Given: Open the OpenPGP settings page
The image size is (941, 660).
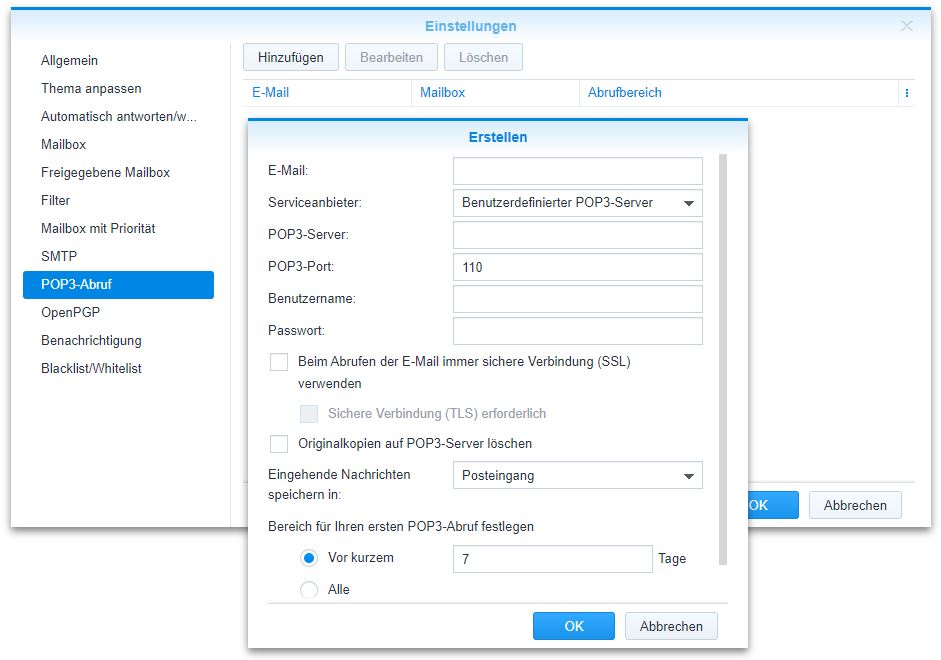Looking at the screenshot, I should [70, 312].
